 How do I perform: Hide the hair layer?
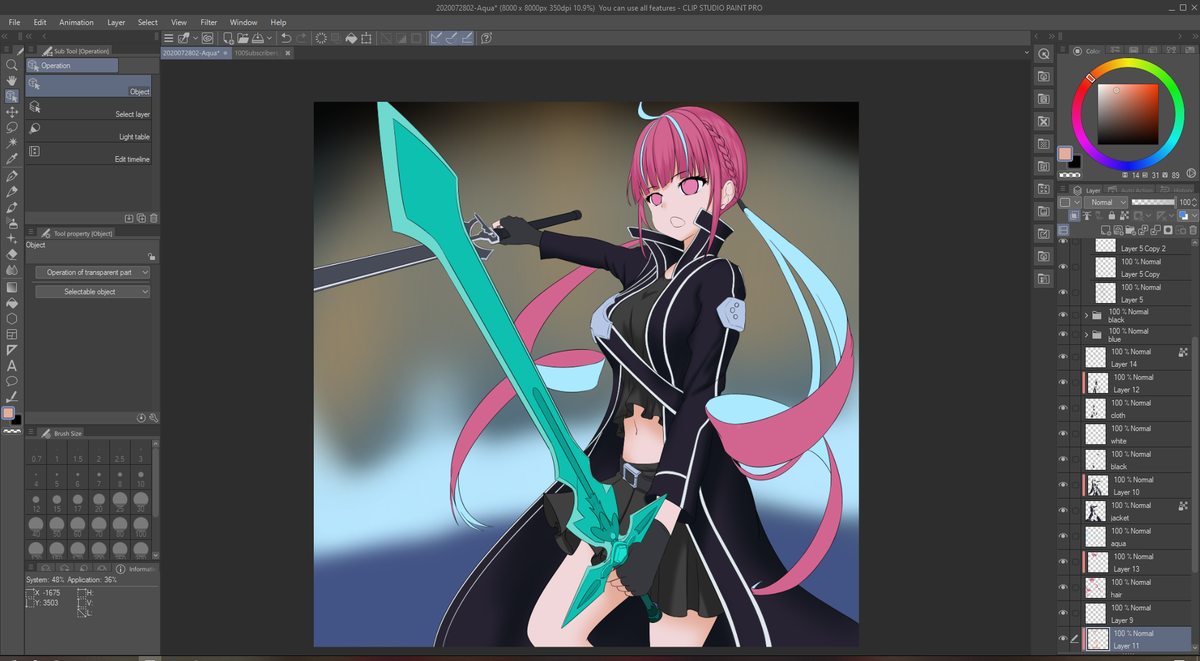tap(1062, 588)
